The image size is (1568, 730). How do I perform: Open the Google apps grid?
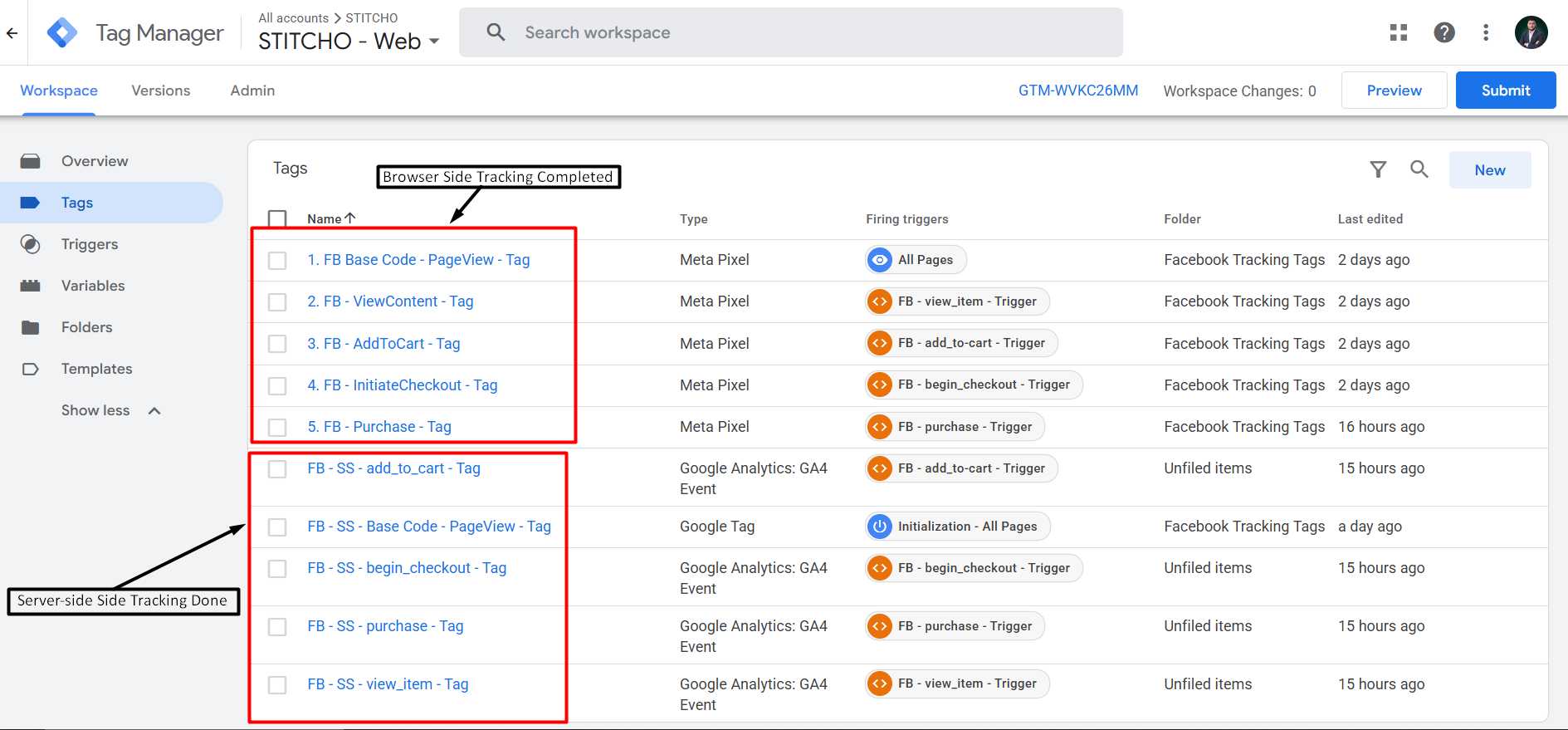pos(1399,32)
